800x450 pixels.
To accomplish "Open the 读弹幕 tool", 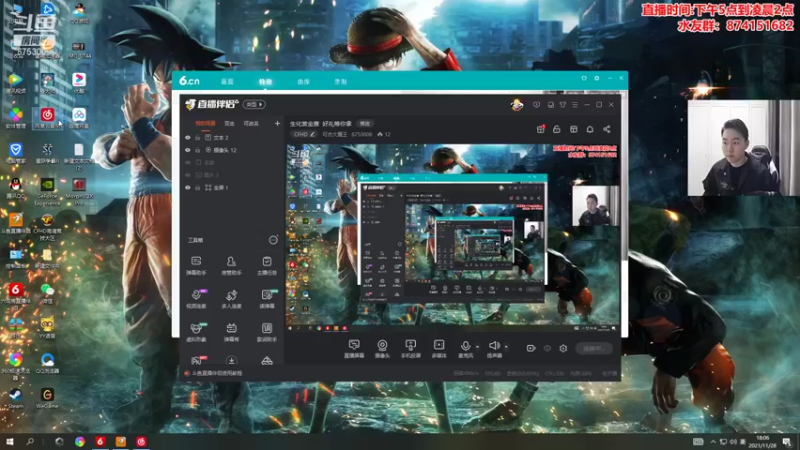I will [267, 299].
